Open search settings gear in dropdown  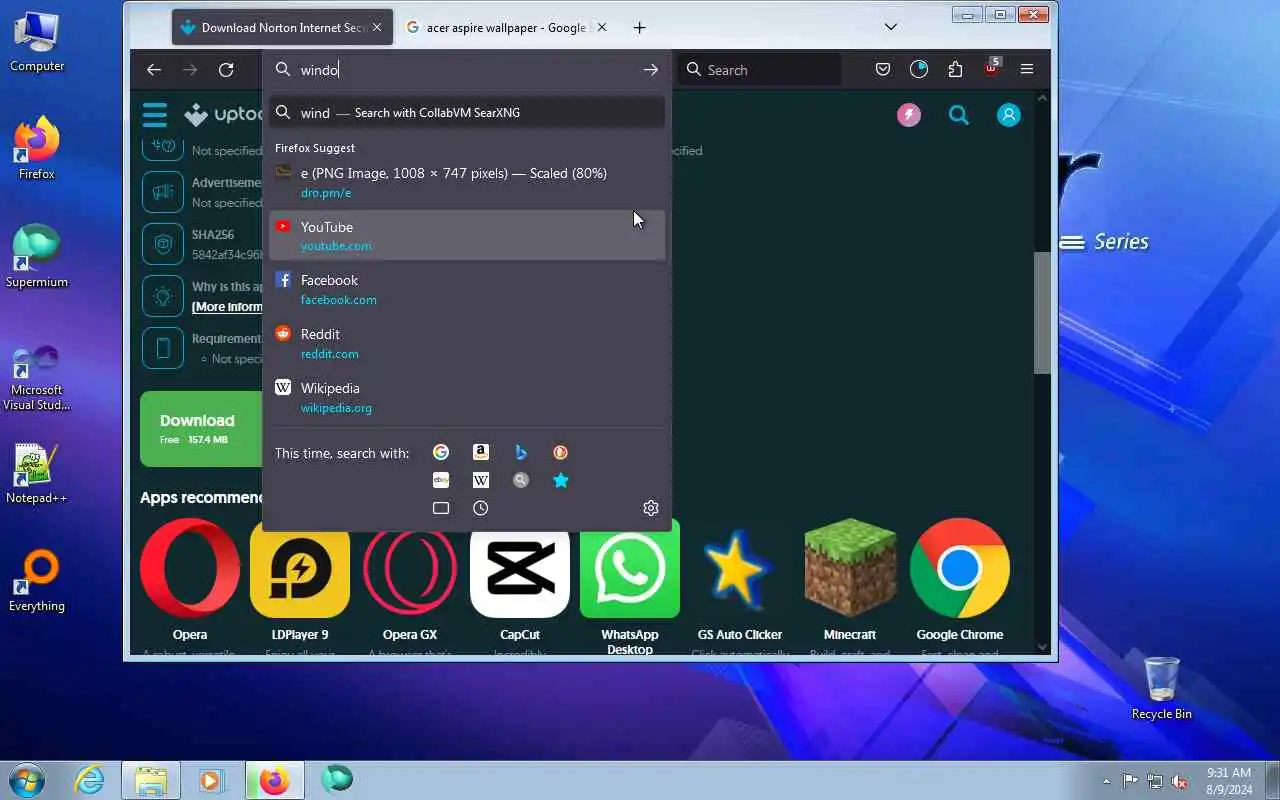[651, 508]
